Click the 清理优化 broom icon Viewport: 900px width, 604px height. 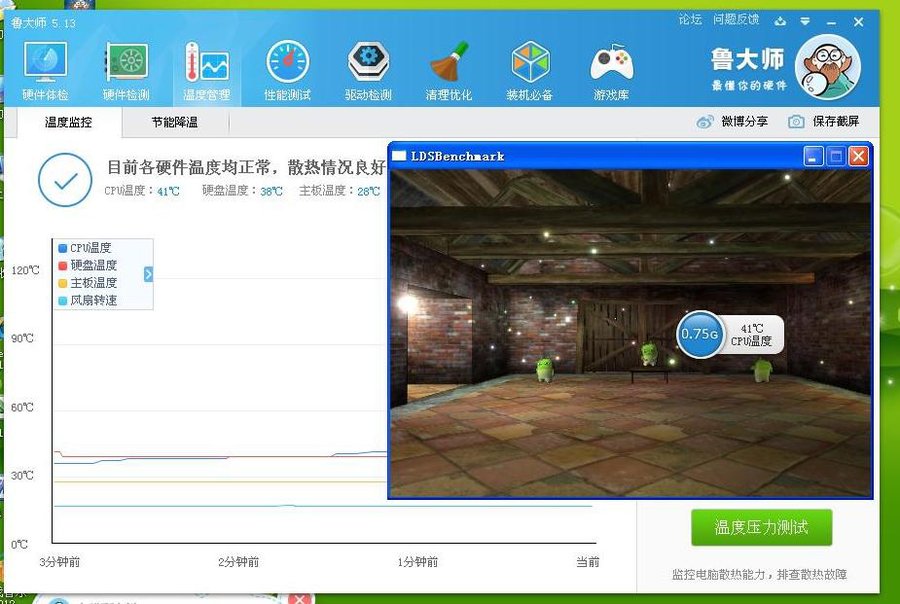[449, 70]
